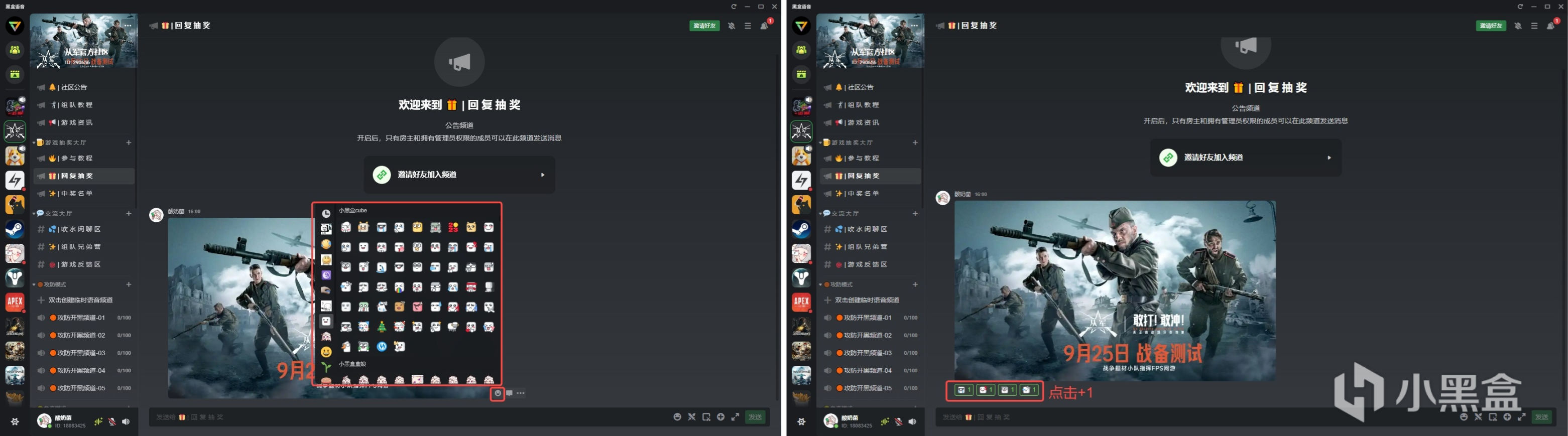Open the member list icon in right window header

(1534, 26)
